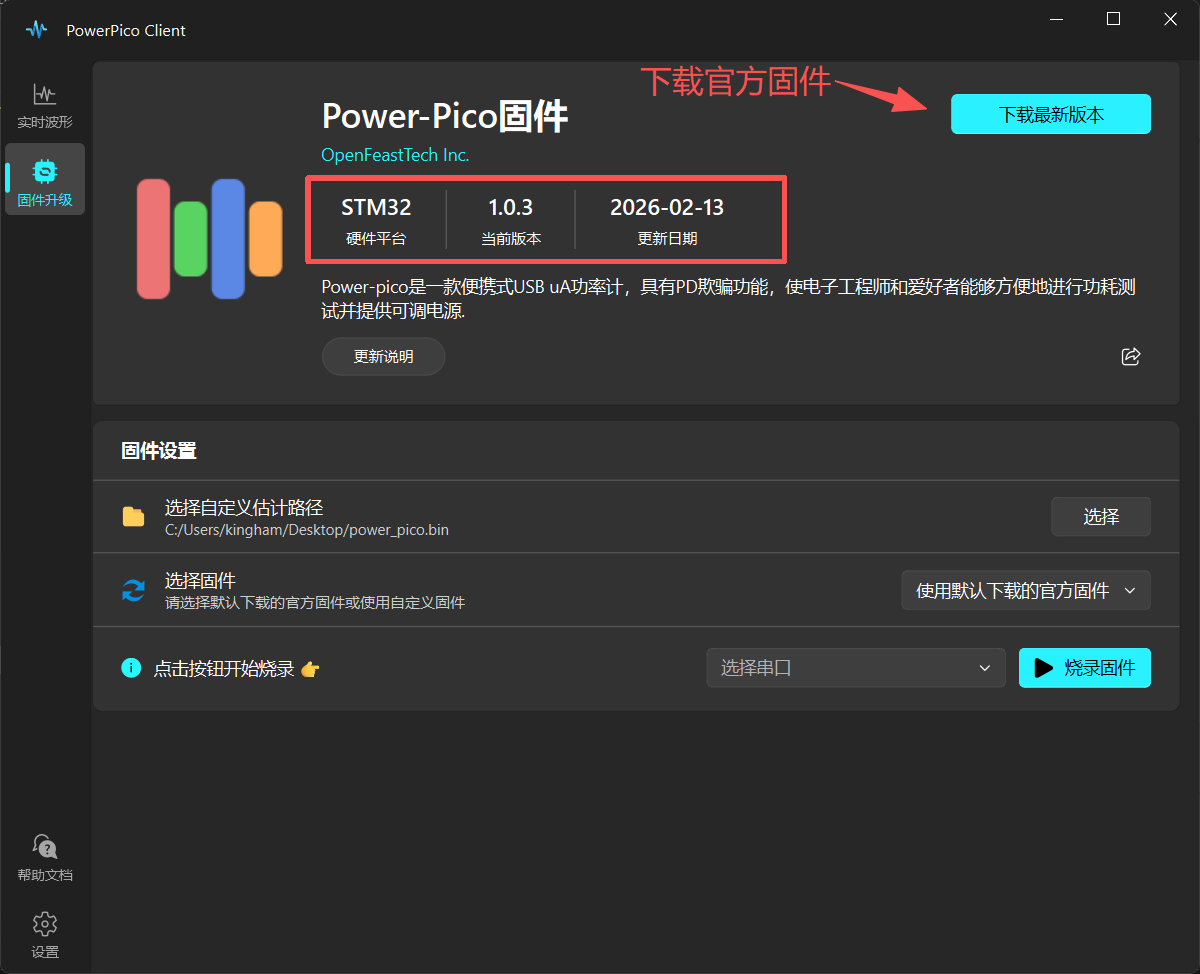Image resolution: width=1200 pixels, height=974 pixels.
Task: Maximize the PowerPico Client window
Action: (1113, 19)
